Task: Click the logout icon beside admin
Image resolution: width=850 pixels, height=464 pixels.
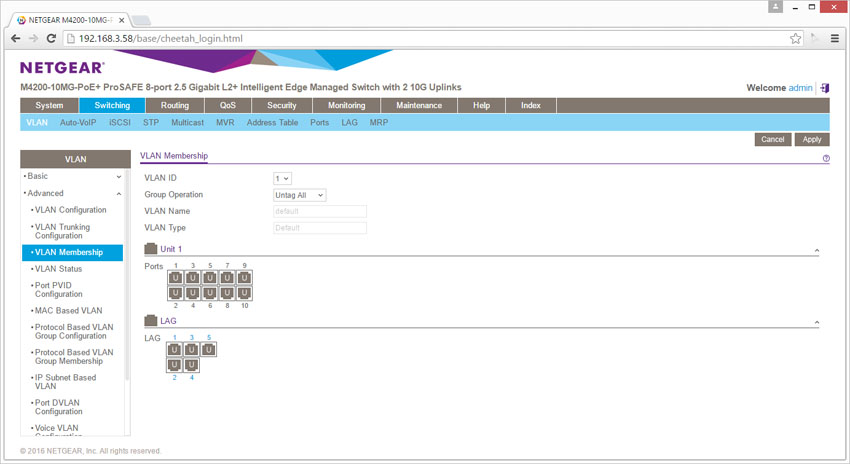Action: point(825,88)
